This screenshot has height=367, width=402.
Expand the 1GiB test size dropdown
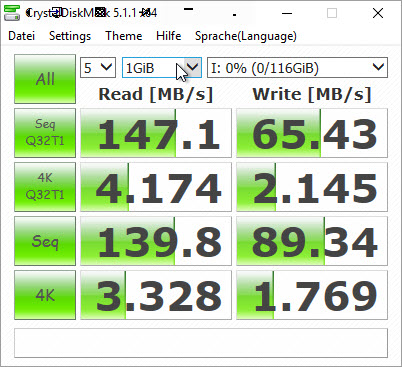click(162, 68)
